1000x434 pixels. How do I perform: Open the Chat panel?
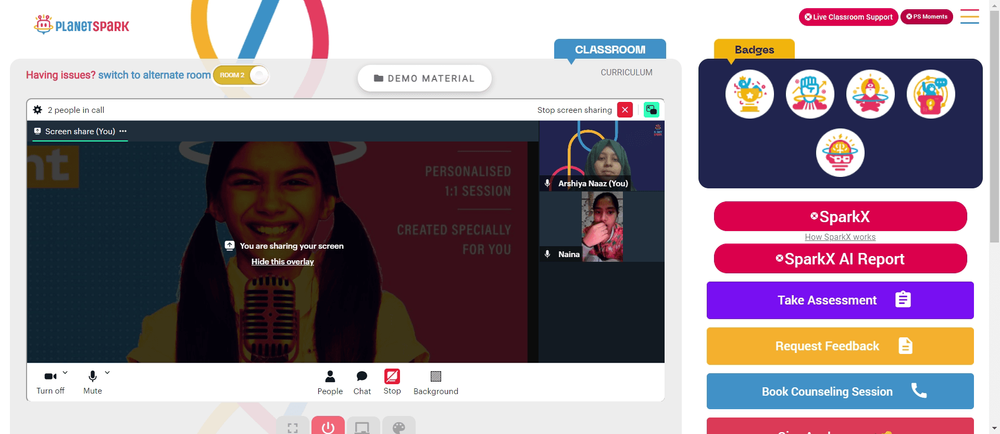pos(362,382)
